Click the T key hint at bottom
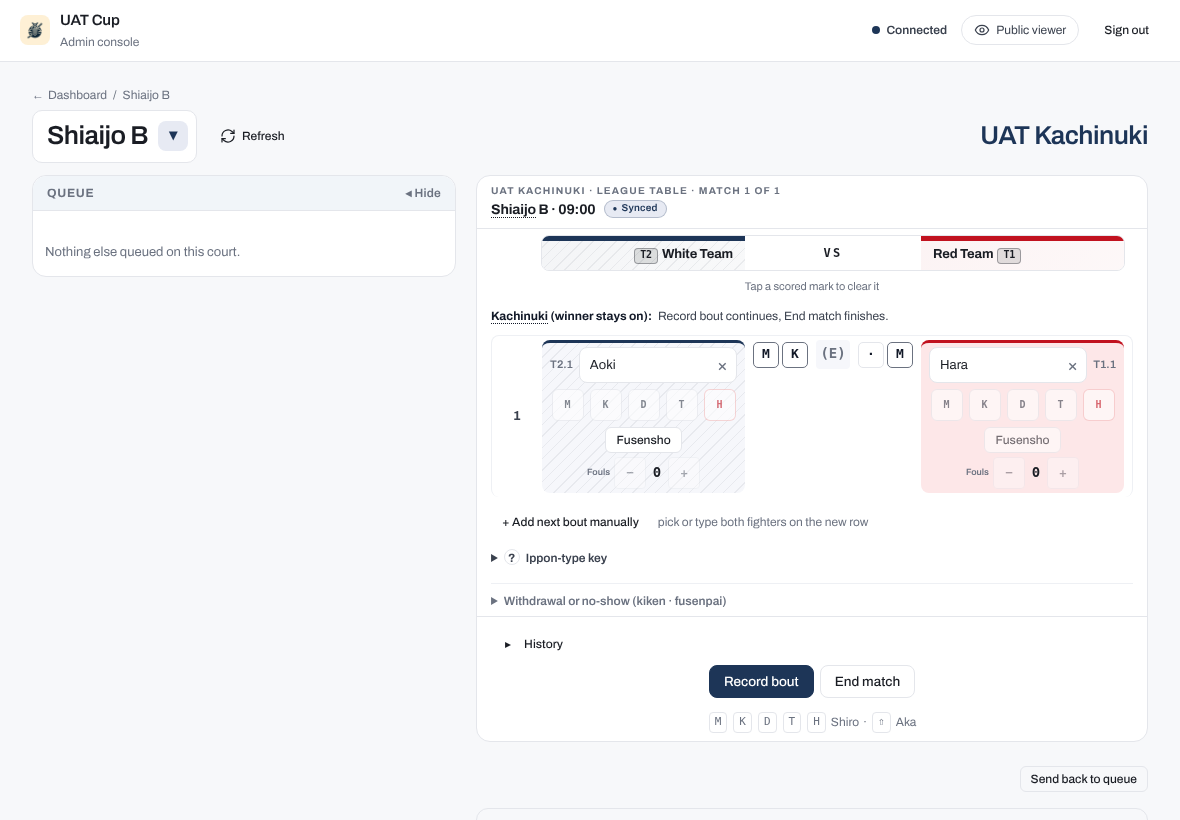The width and height of the screenshot is (1180, 820). (792, 722)
